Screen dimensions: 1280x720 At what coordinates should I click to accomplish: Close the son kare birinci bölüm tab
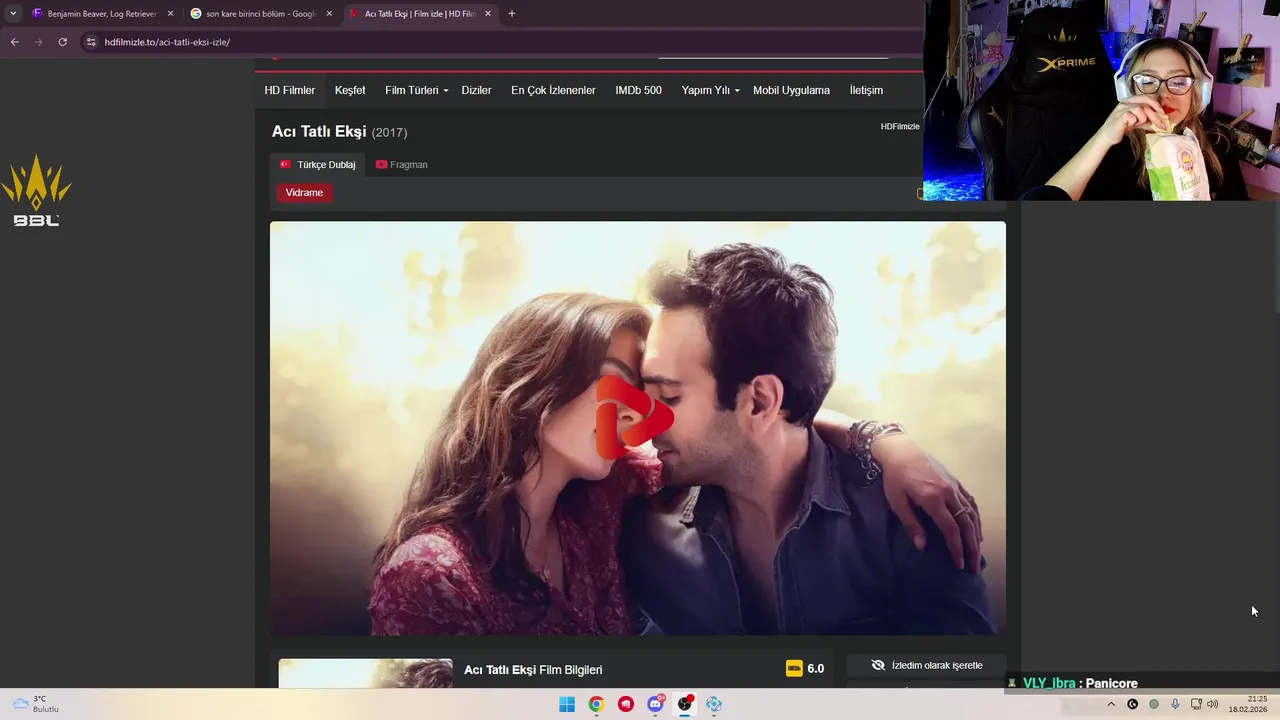coord(329,14)
